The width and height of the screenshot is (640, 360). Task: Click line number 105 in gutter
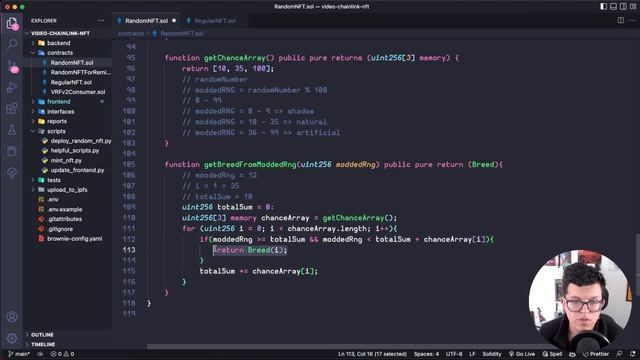pyautogui.click(x=129, y=164)
